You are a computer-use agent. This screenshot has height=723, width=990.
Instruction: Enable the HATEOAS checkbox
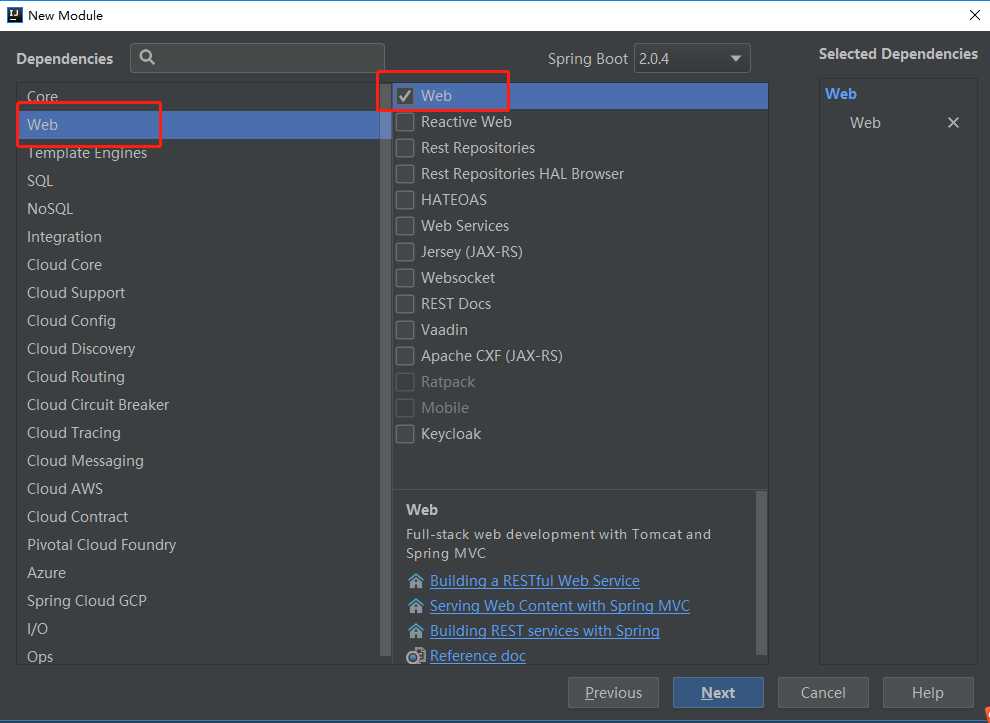pos(405,200)
